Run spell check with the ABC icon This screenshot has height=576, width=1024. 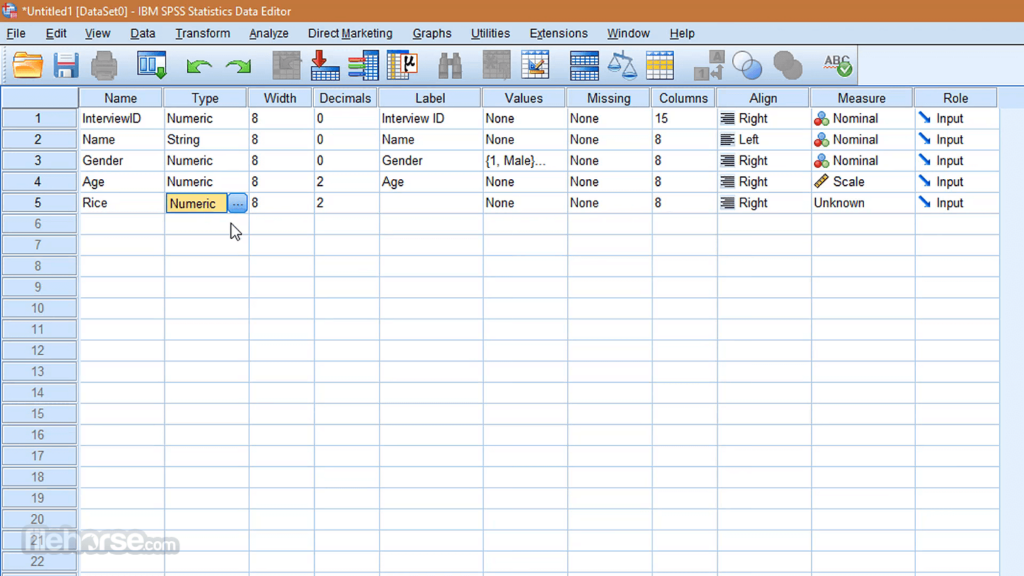(837, 65)
